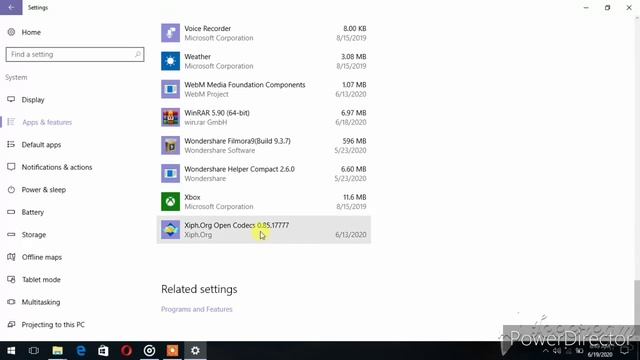The height and width of the screenshot is (360, 640).
Task: Click the Weather sun icon
Action: [x=170, y=61]
